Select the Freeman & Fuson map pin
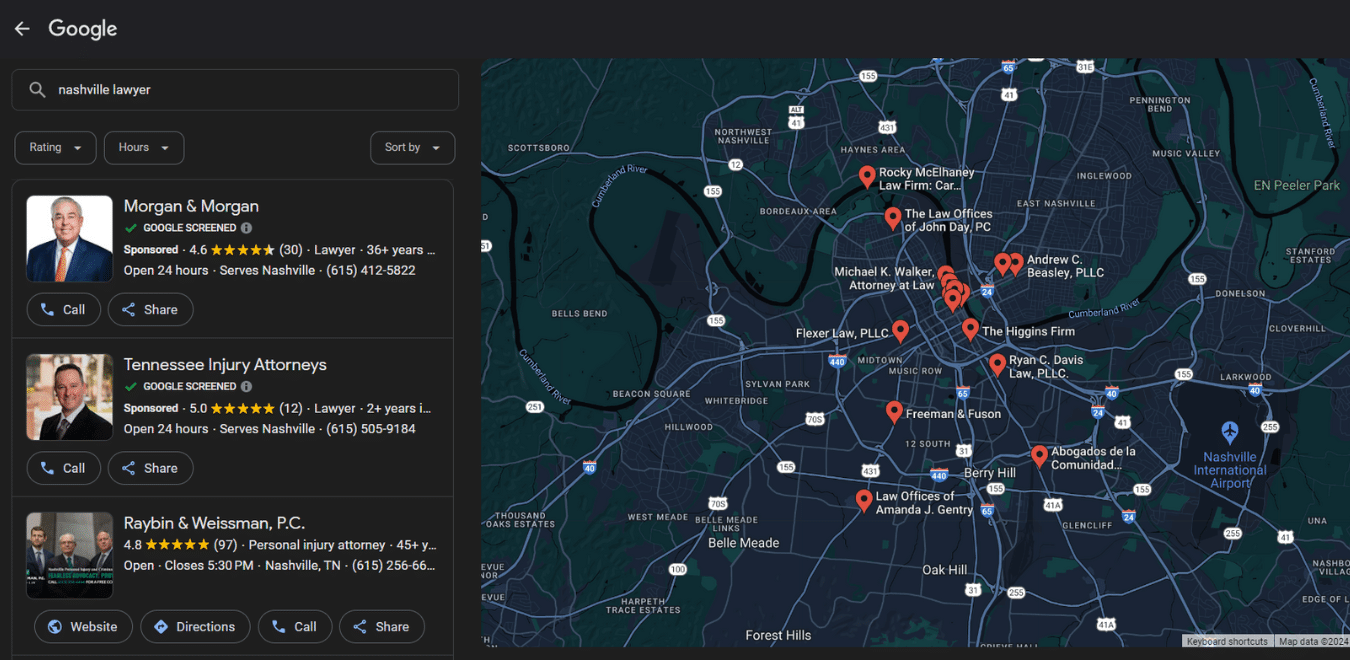 point(894,411)
